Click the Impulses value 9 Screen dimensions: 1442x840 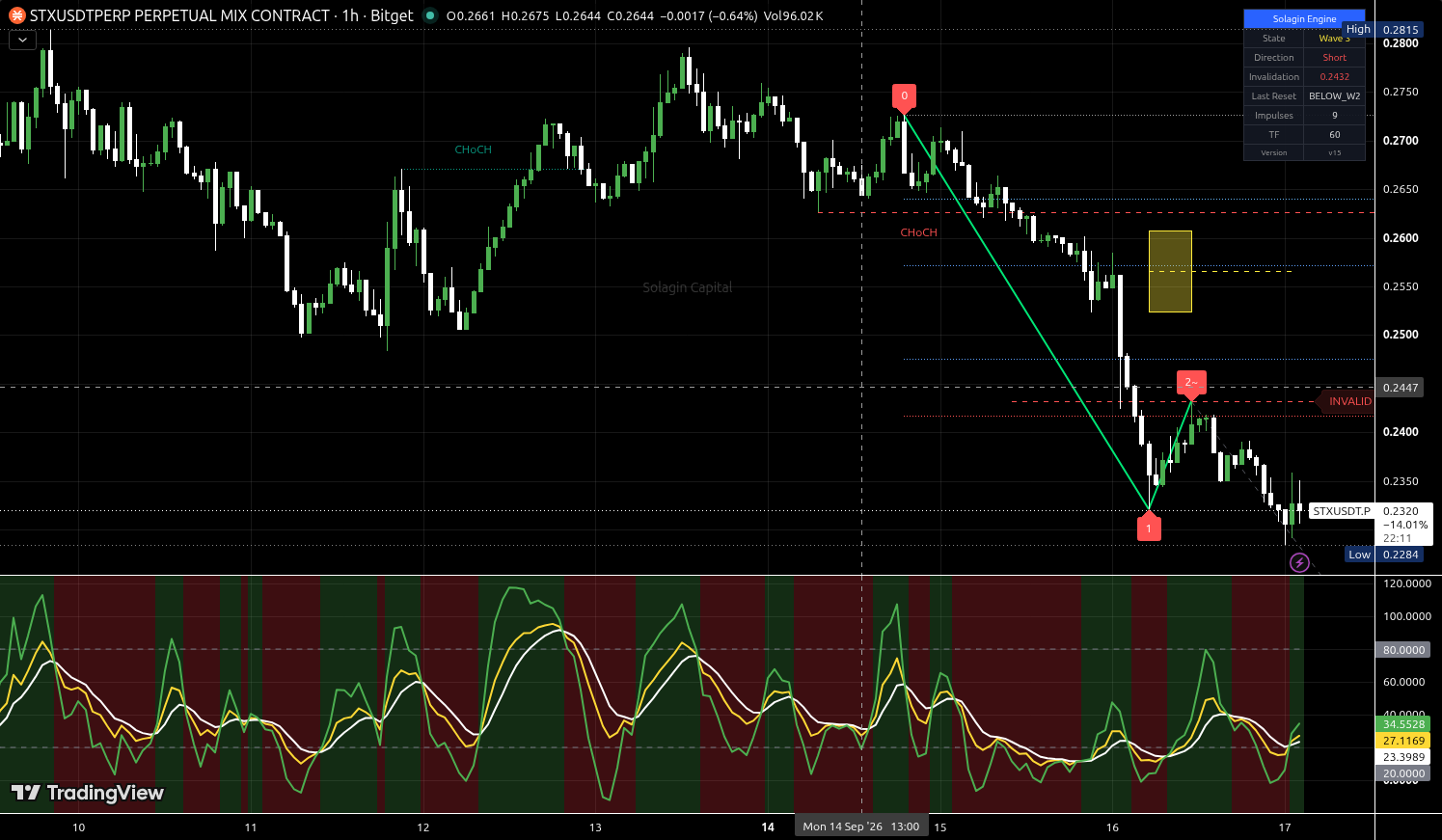point(1334,116)
